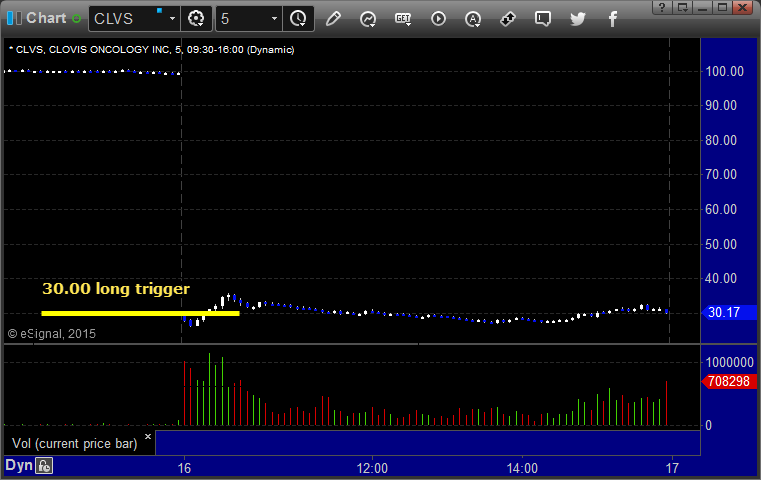761x480 pixels.
Task: Open the time template clock icon
Action: point(298,19)
